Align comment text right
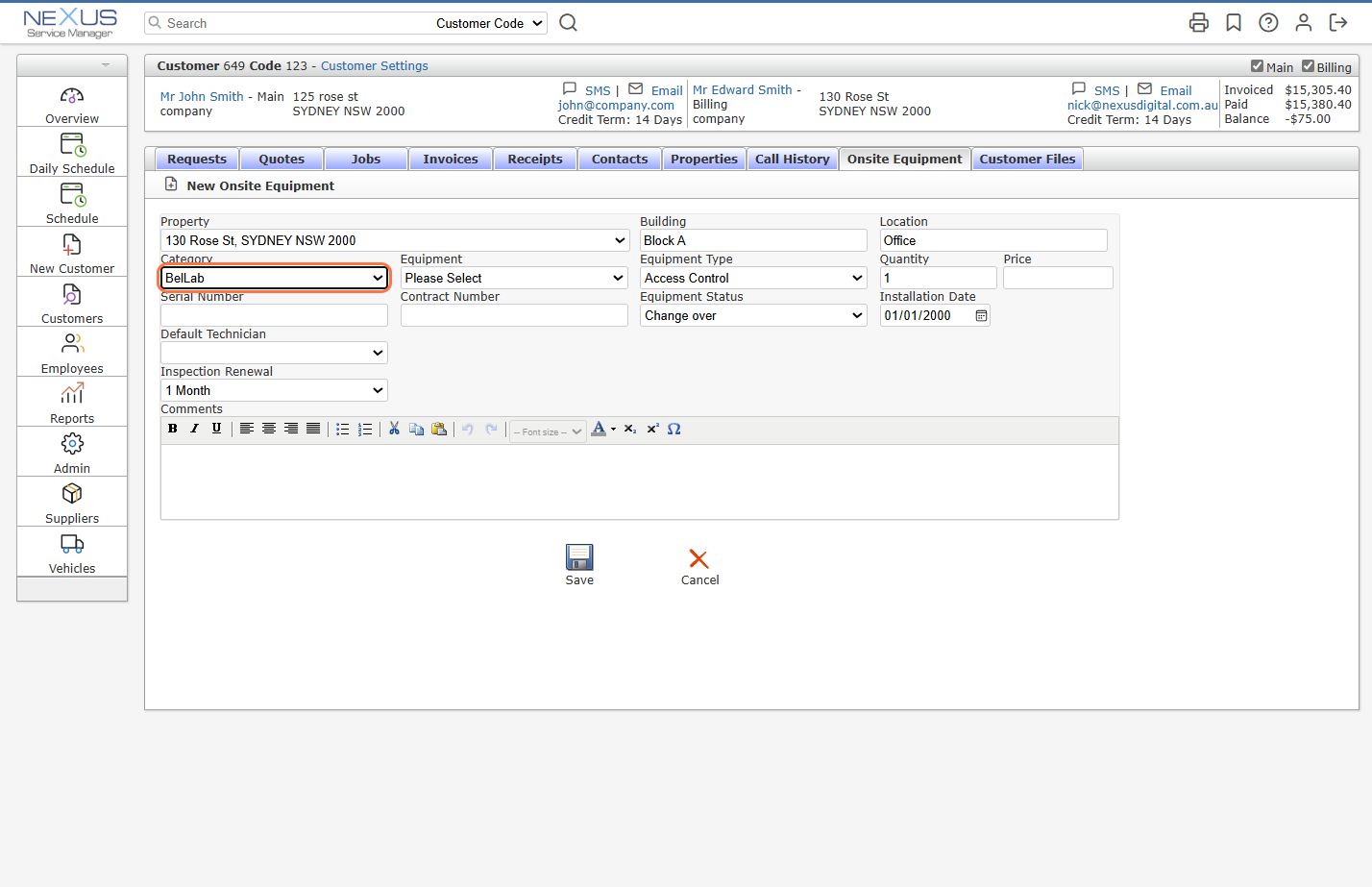This screenshot has height=887, width=1372. 291,429
